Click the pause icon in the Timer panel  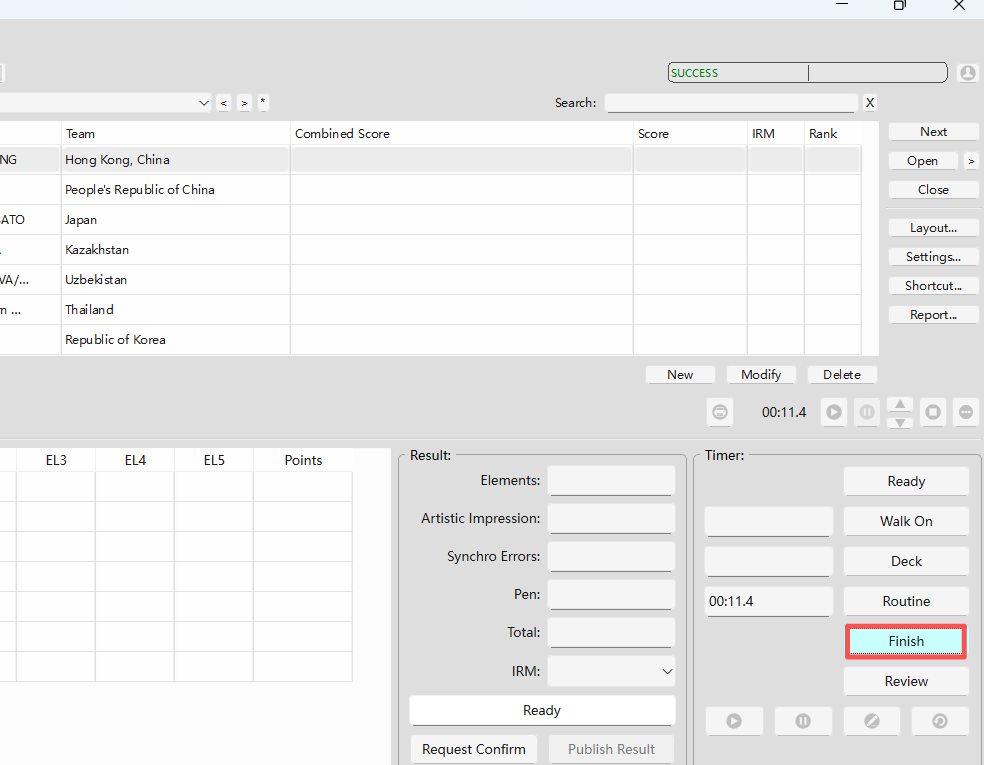click(x=803, y=721)
